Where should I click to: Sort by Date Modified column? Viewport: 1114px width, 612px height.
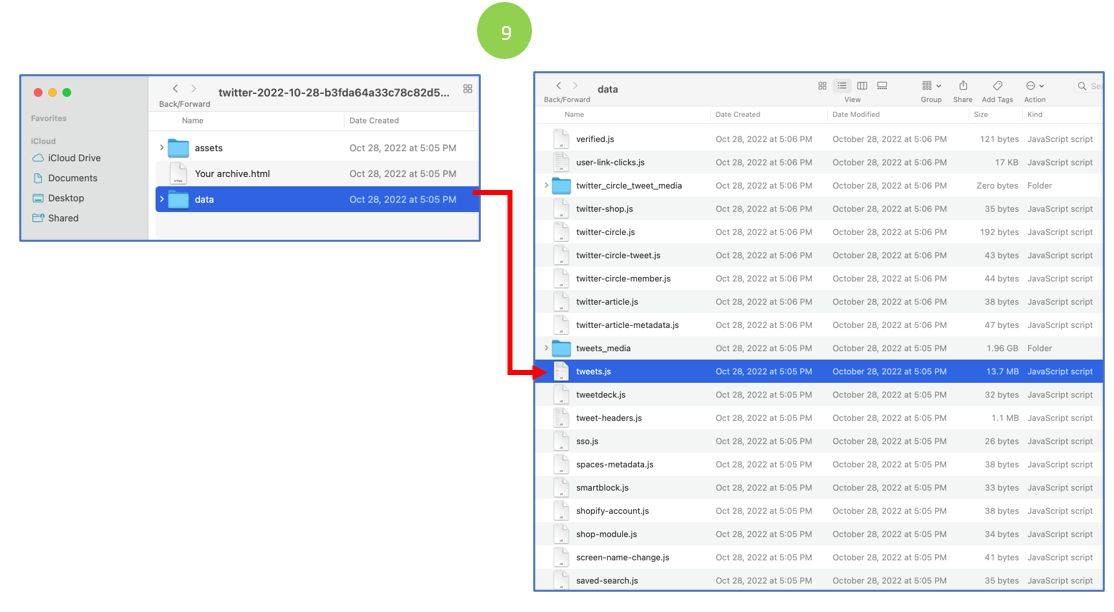(x=855, y=114)
